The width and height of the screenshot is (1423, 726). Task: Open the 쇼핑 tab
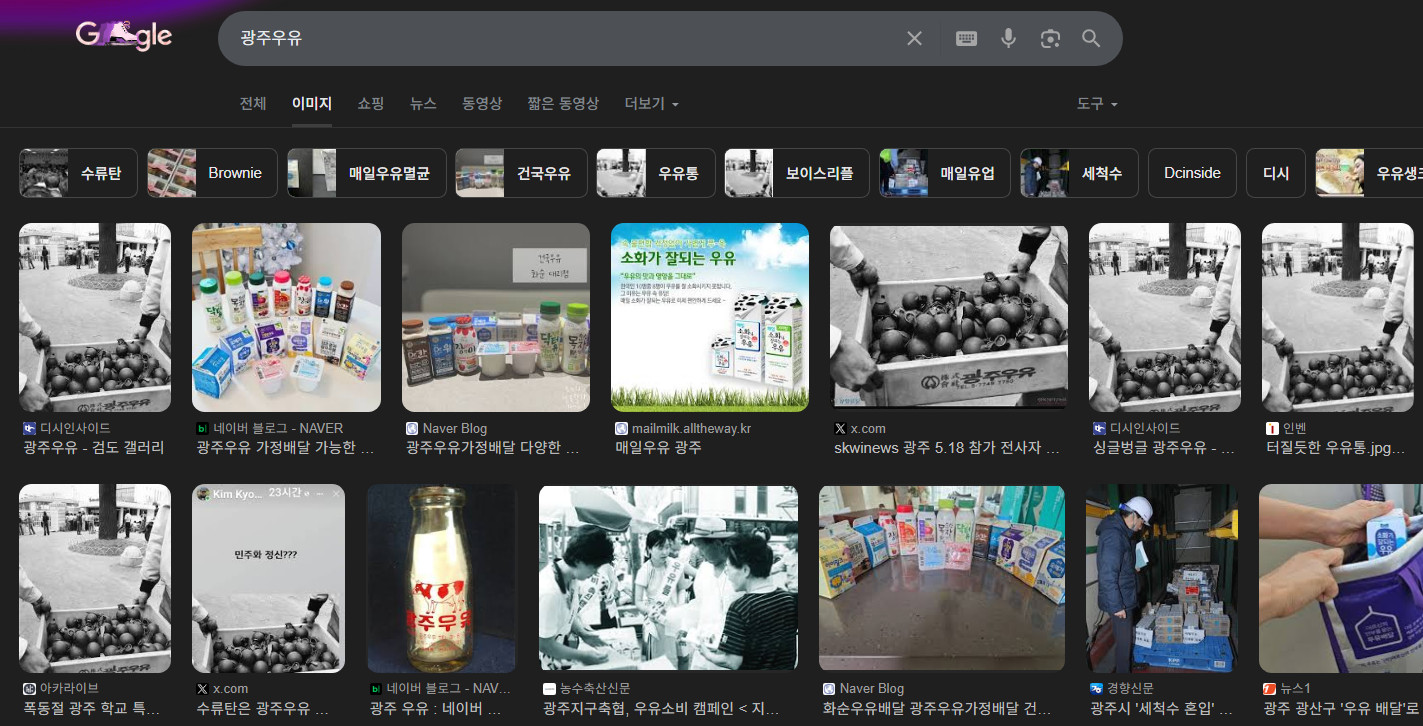tap(371, 104)
